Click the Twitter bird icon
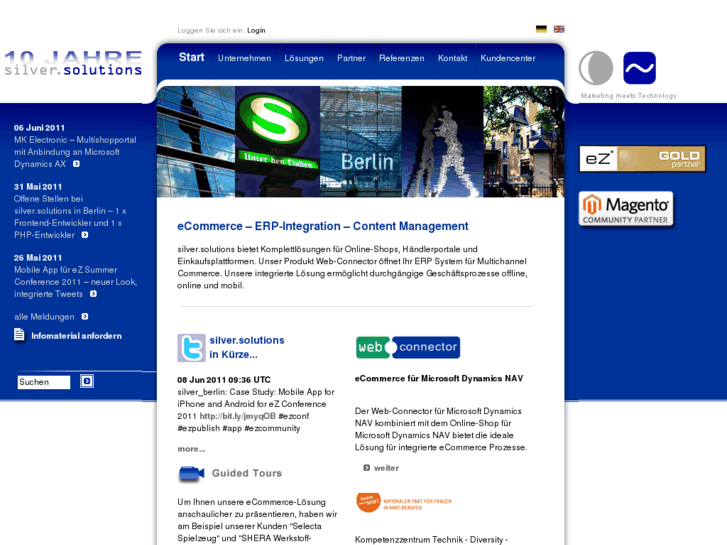This screenshot has width=727, height=545. click(191, 347)
